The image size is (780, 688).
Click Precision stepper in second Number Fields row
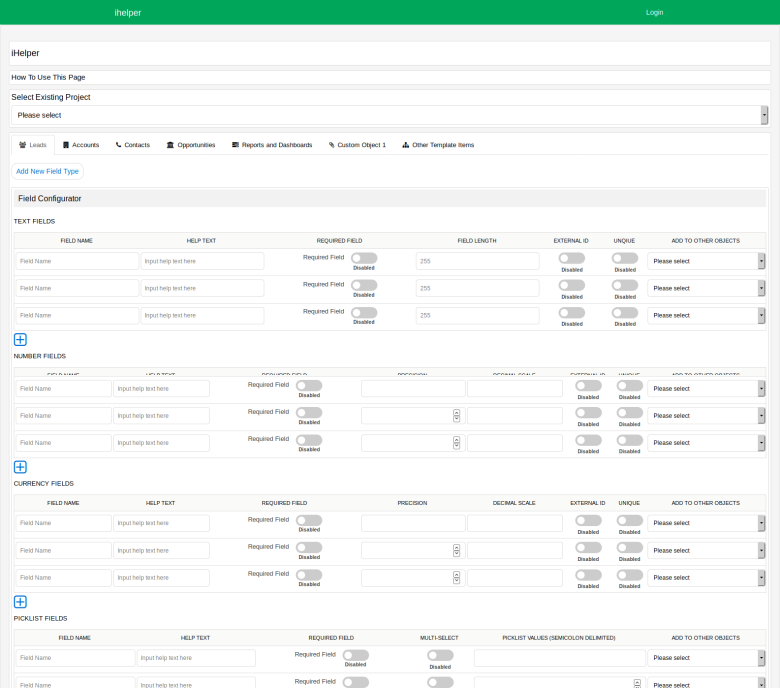(x=456, y=415)
